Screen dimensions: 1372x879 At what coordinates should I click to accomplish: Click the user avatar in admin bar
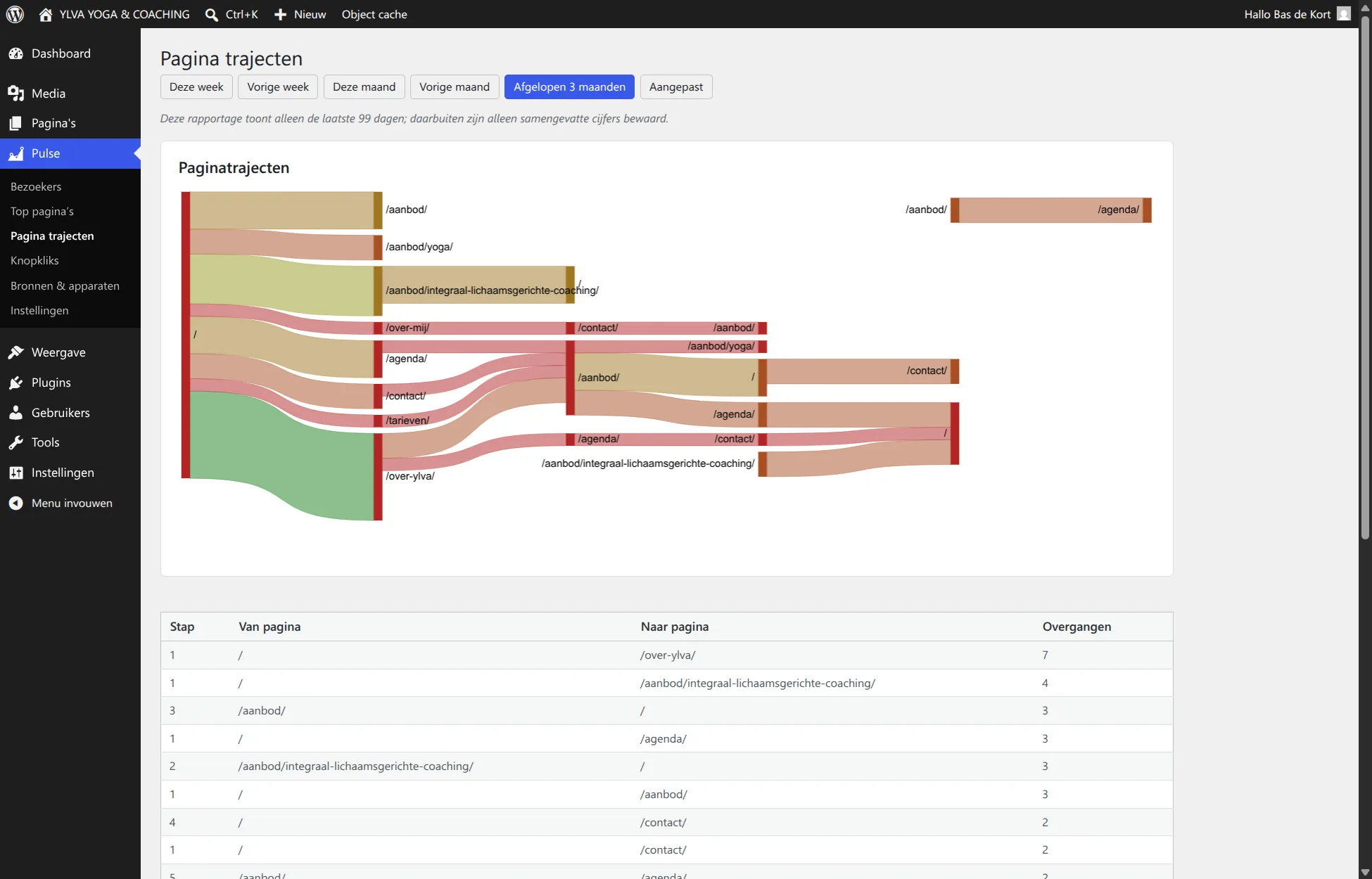tap(1344, 14)
